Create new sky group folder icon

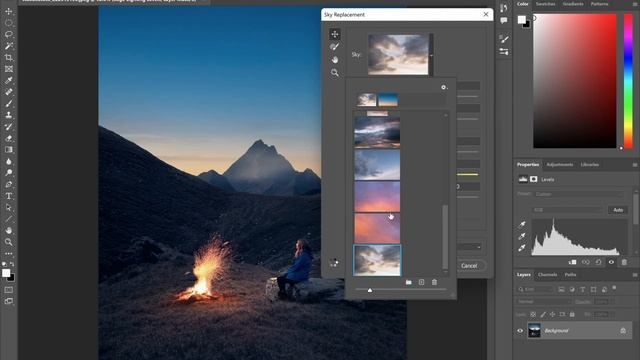pyautogui.click(x=409, y=282)
